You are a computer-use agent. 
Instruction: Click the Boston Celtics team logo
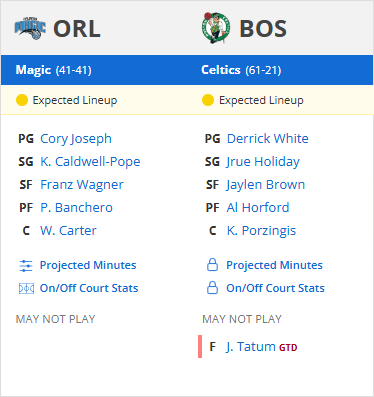[x=216, y=28]
